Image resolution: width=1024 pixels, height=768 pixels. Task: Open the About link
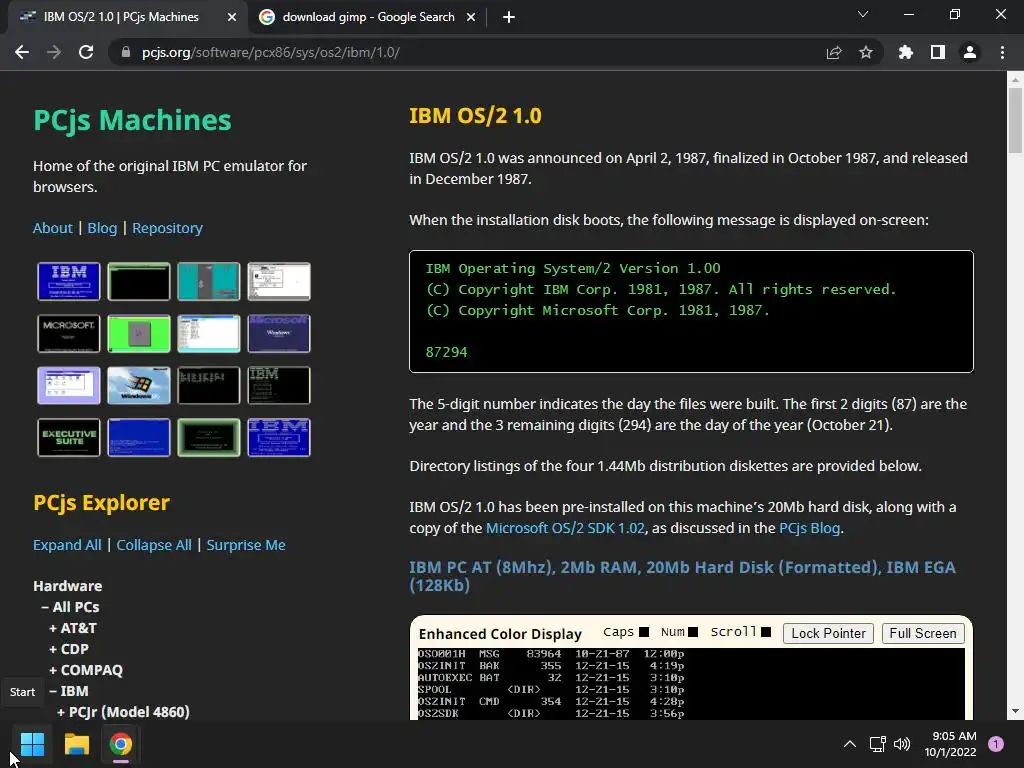click(53, 228)
